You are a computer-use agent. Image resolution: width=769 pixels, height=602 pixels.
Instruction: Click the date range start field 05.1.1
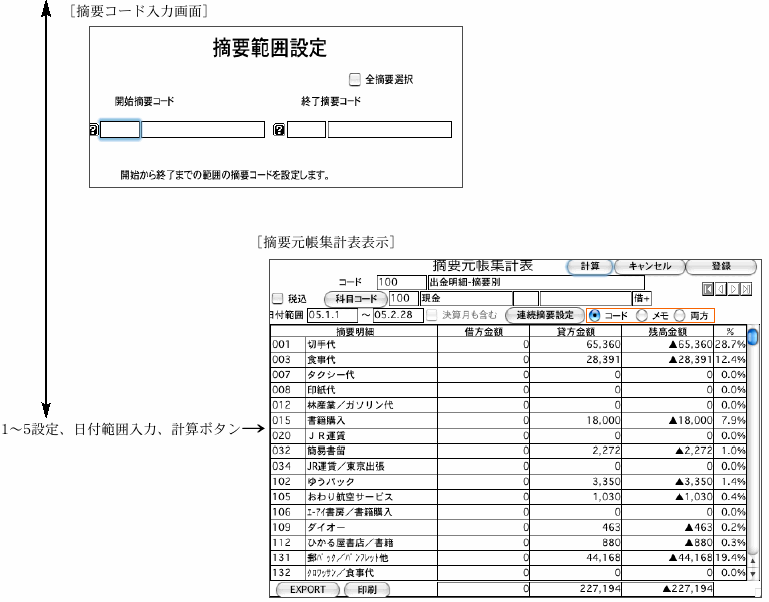pos(332,315)
